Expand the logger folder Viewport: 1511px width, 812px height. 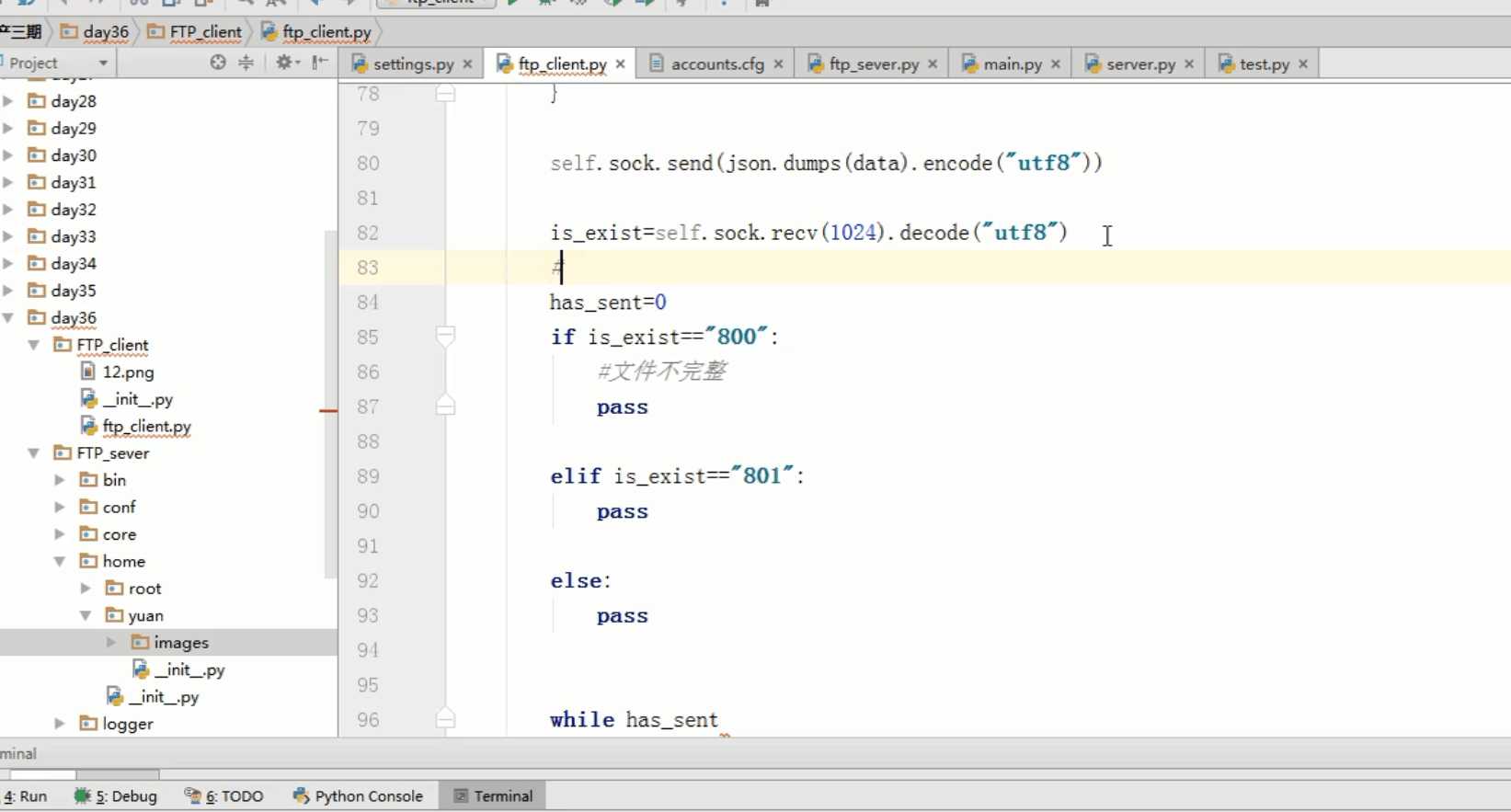[x=60, y=724]
